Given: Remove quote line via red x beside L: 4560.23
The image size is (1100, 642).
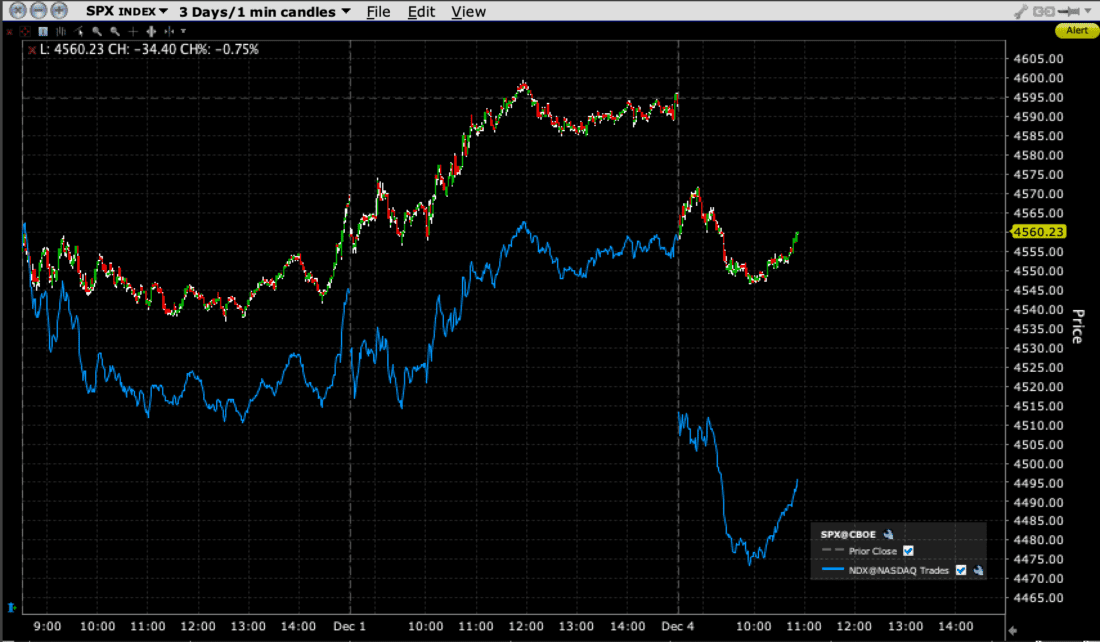Looking at the screenshot, I should 32,50.
